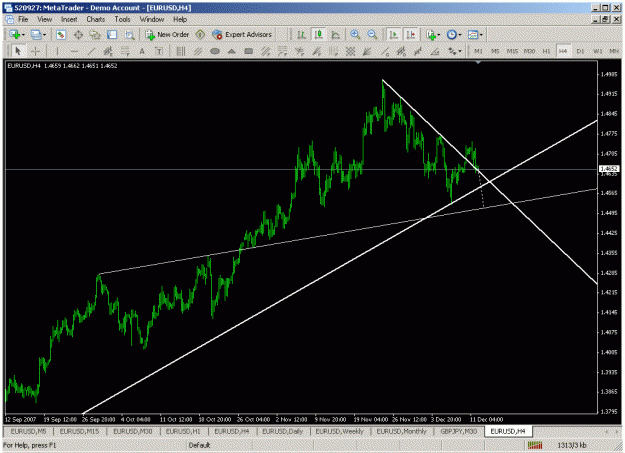Click the Expert Advisors button
The width and height of the screenshot is (625, 453).
pos(242,35)
